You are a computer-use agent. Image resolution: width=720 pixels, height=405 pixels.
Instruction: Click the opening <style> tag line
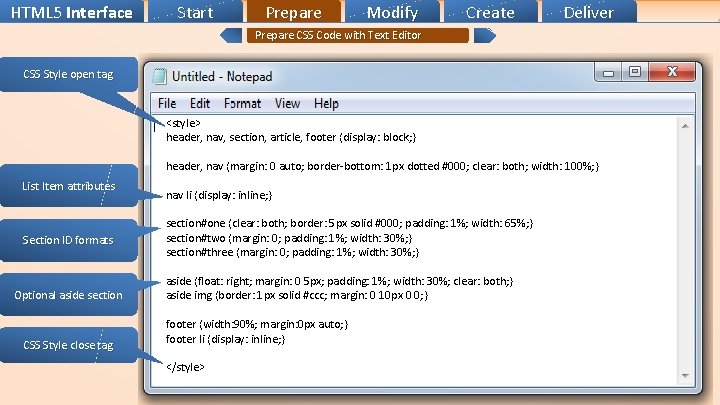tap(183, 123)
